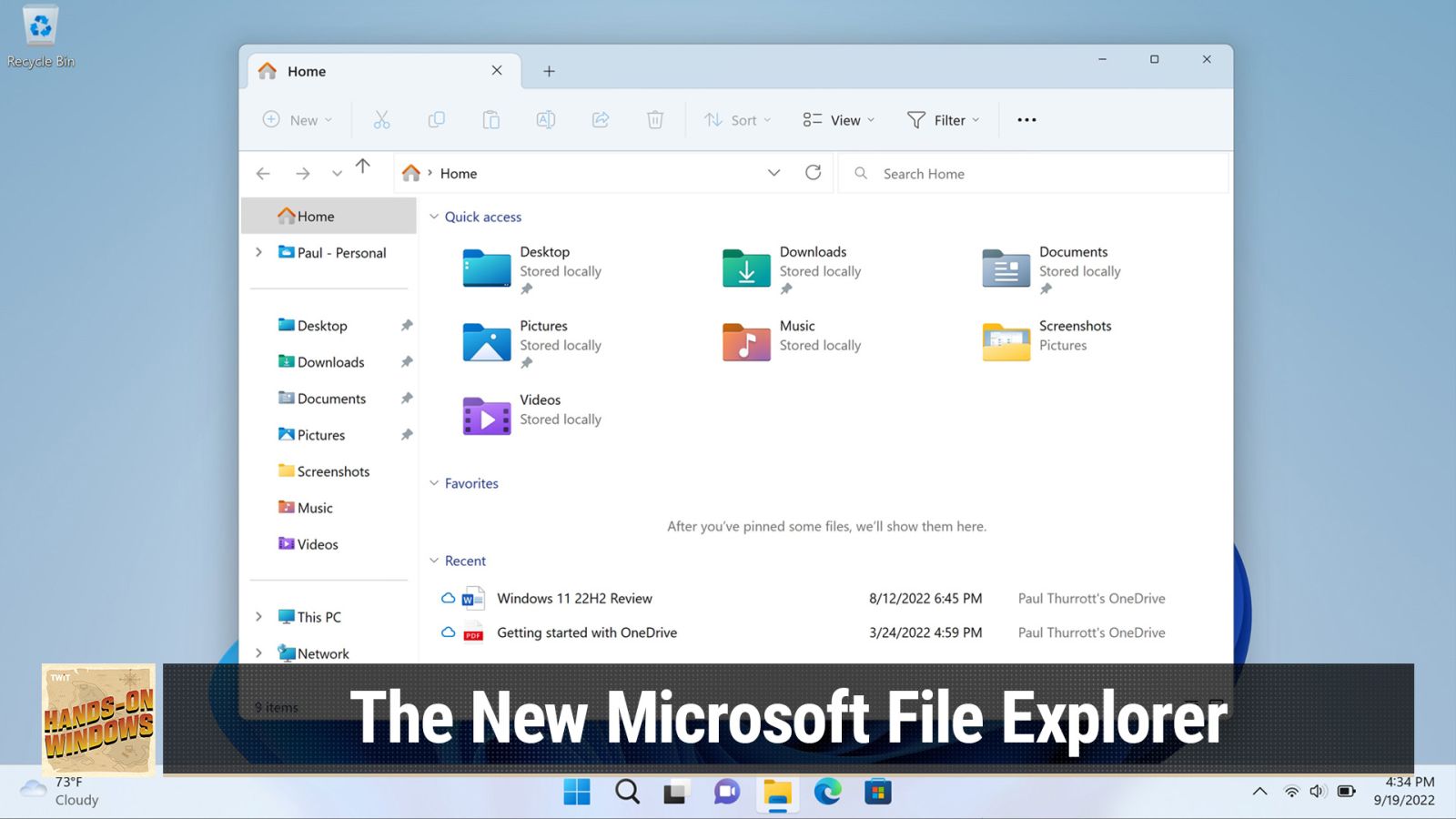The image size is (1456, 819).
Task: Unpin Downloads using its pin icon
Action: pyautogui.click(x=407, y=361)
